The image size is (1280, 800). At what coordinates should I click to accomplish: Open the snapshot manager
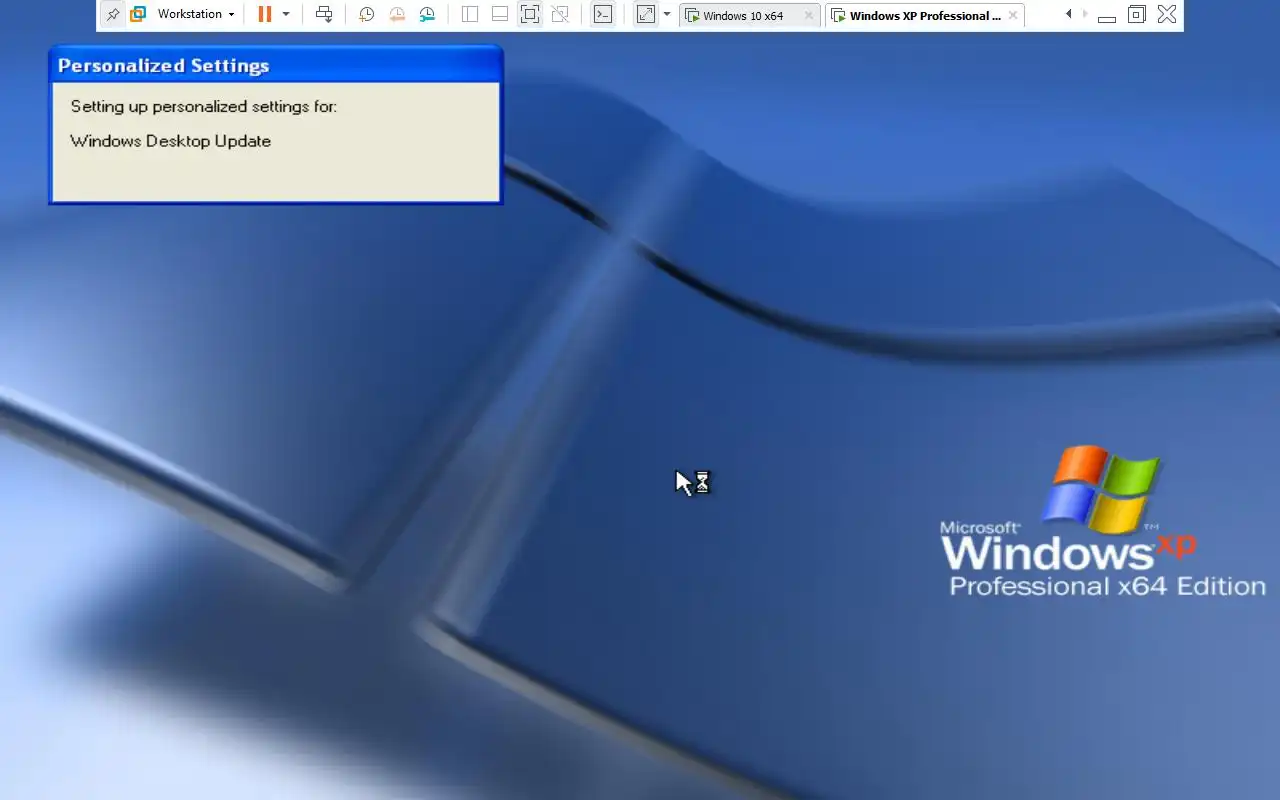(x=427, y=15)
